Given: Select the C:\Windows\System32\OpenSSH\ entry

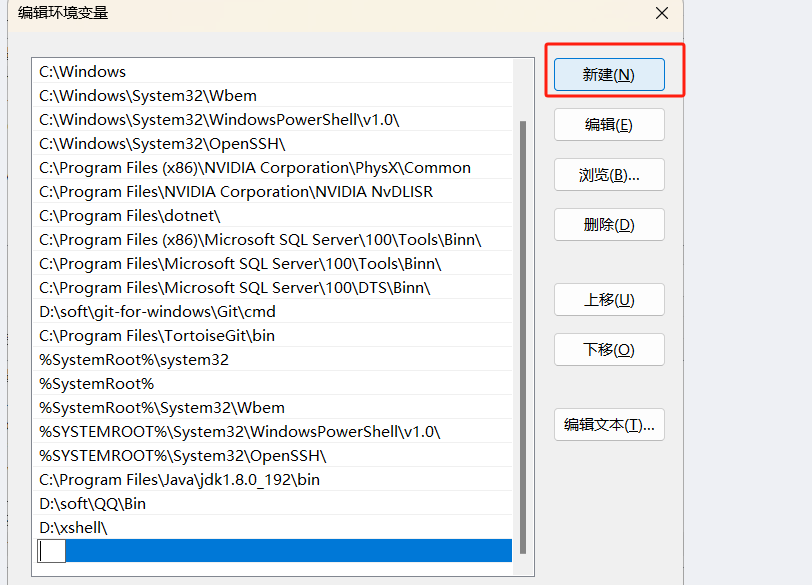Looking at the screenshot, I should click(162, 144).
